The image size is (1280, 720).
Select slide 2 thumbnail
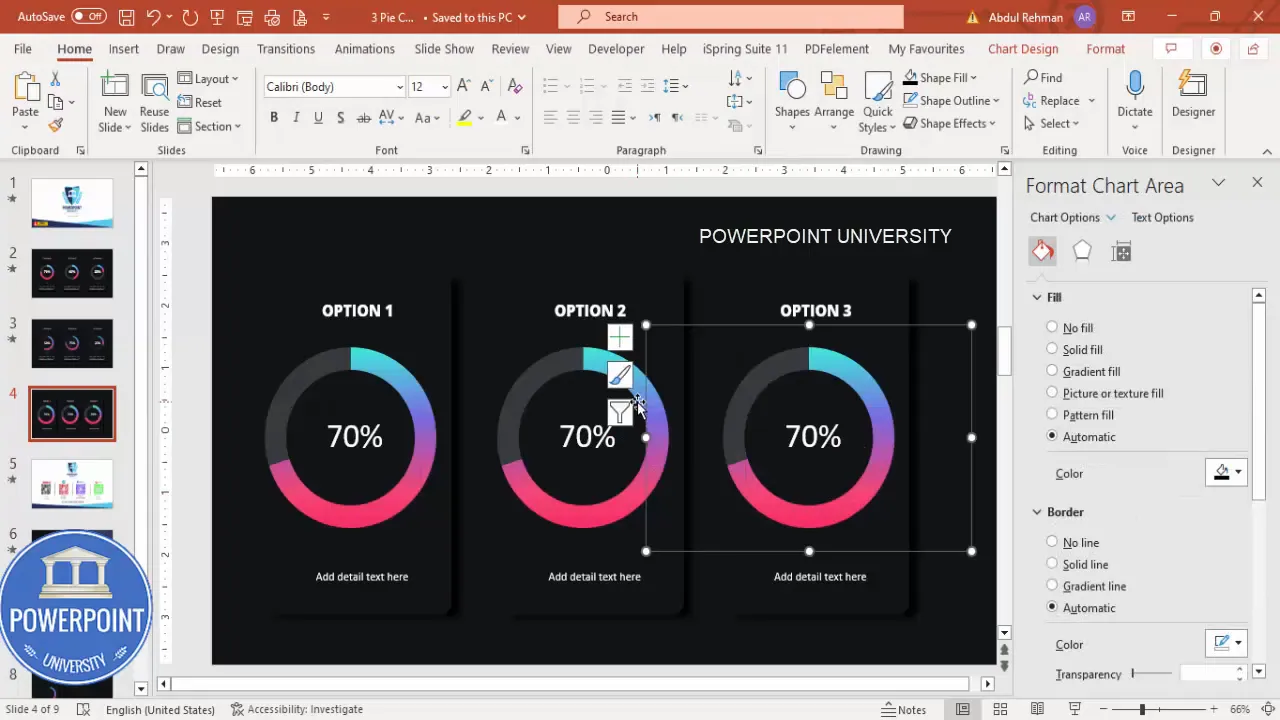coord(72,273)
